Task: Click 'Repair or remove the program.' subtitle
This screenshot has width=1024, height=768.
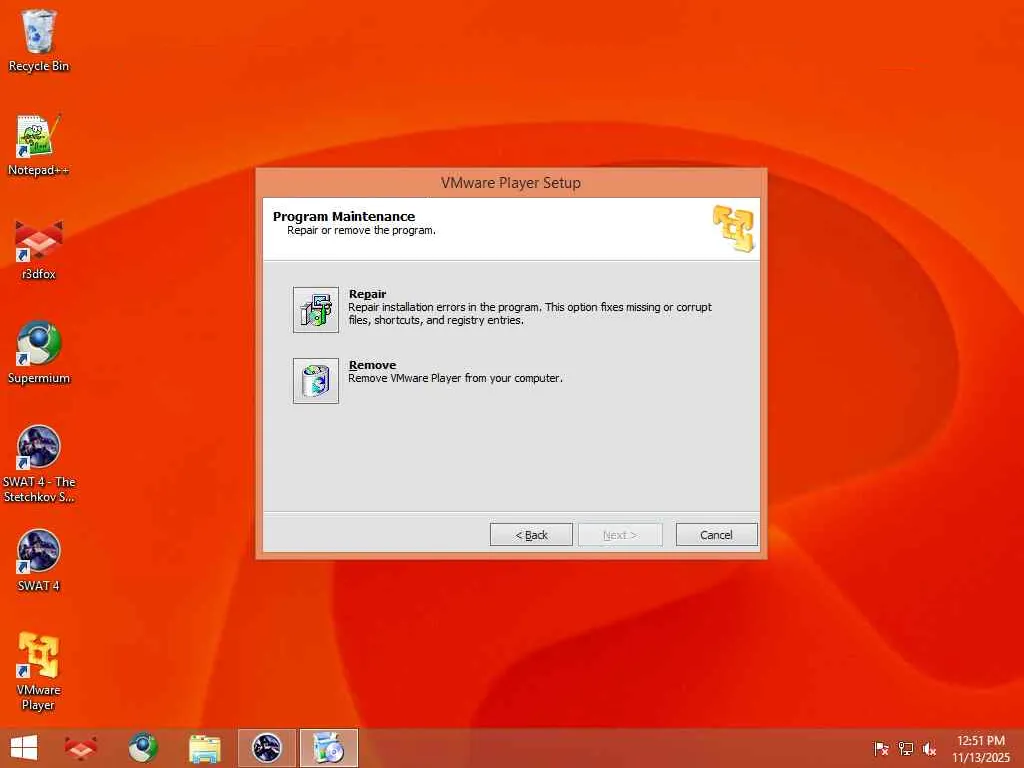Action: (x=361, y=231)
